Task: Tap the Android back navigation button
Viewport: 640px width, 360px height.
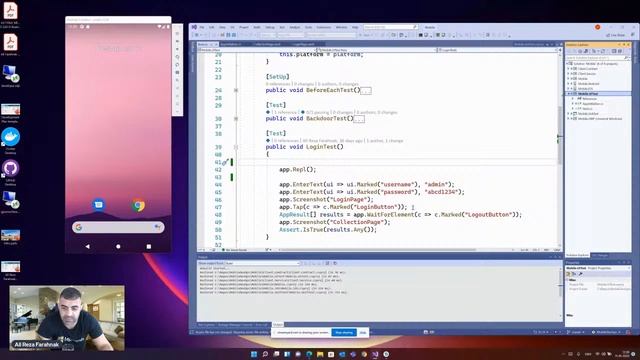Action: (x=87, y=247)
